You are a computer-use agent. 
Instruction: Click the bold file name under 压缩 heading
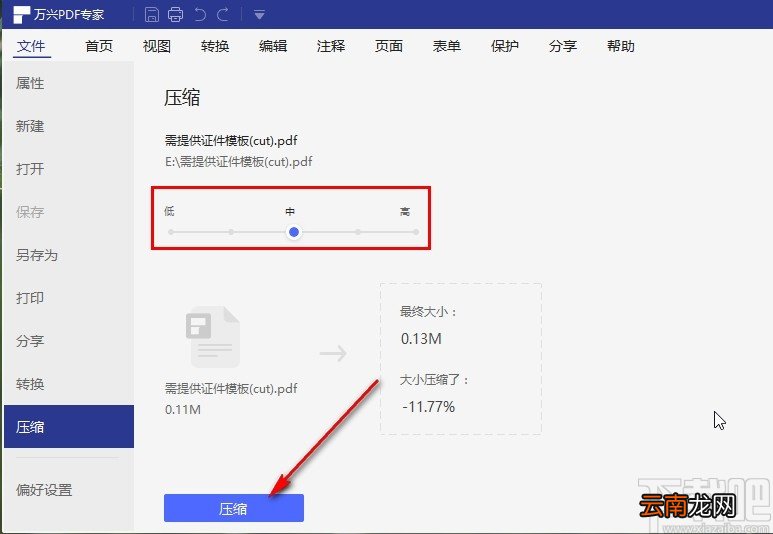click(231, 141)
